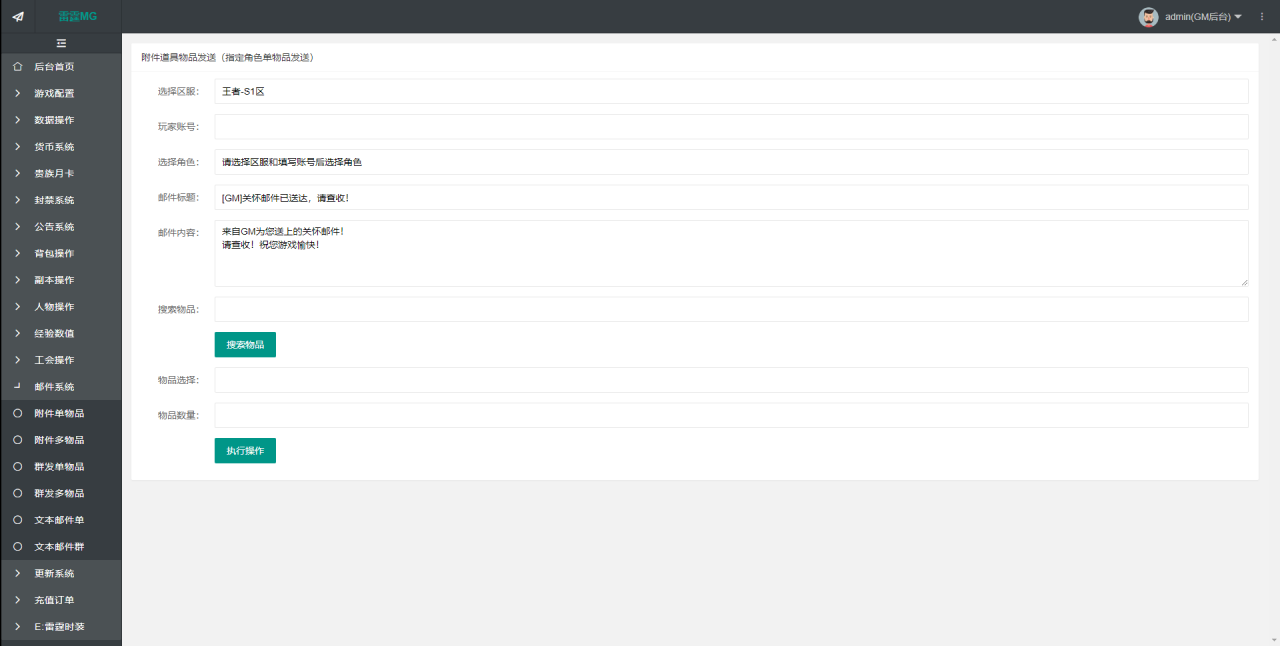Open the 选择区服 server selector

pyautogui.click(x=731, y=91)
